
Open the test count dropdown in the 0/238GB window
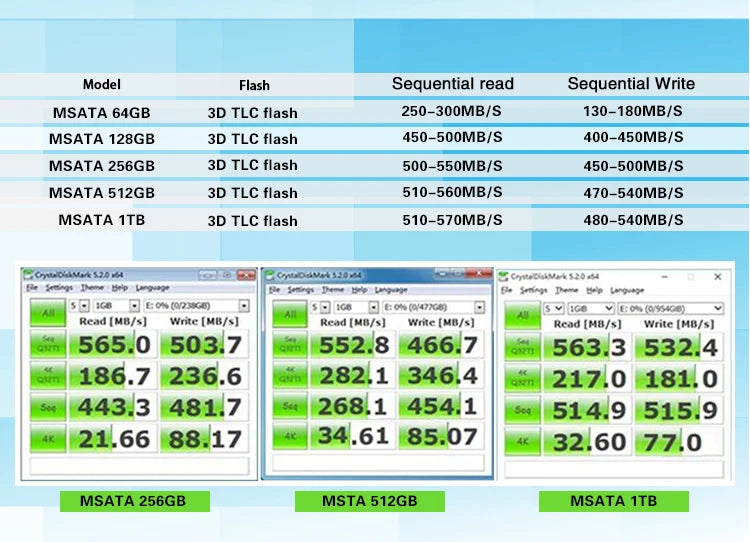[x=79, y=306]
